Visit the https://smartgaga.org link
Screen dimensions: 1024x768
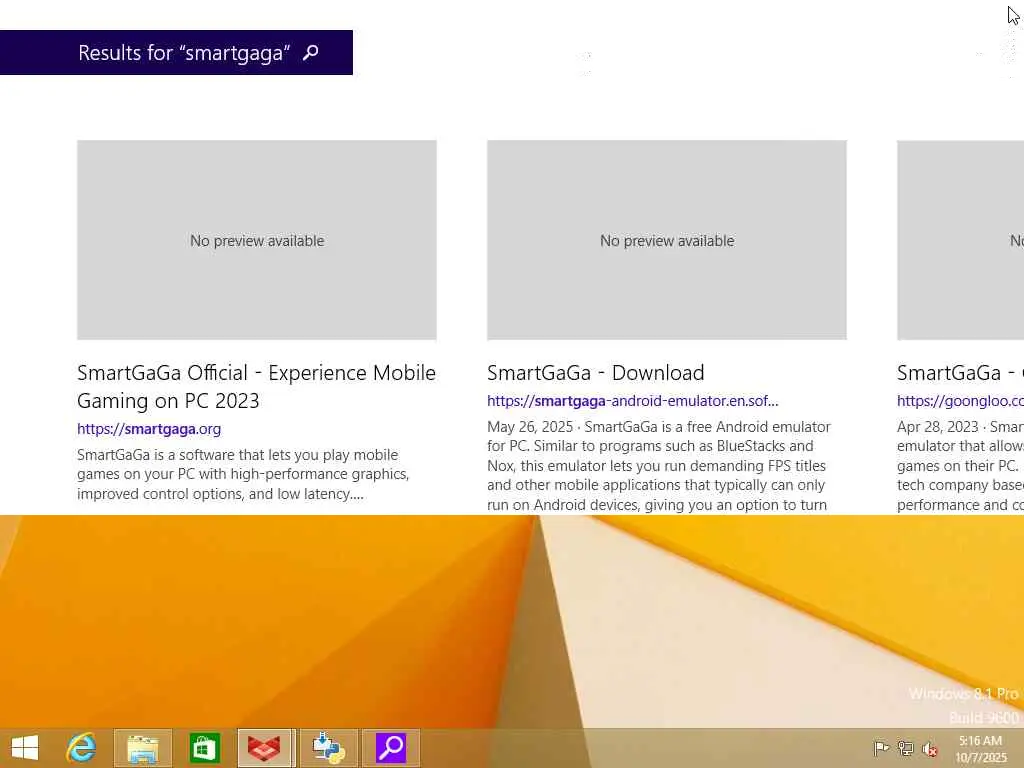149,429
